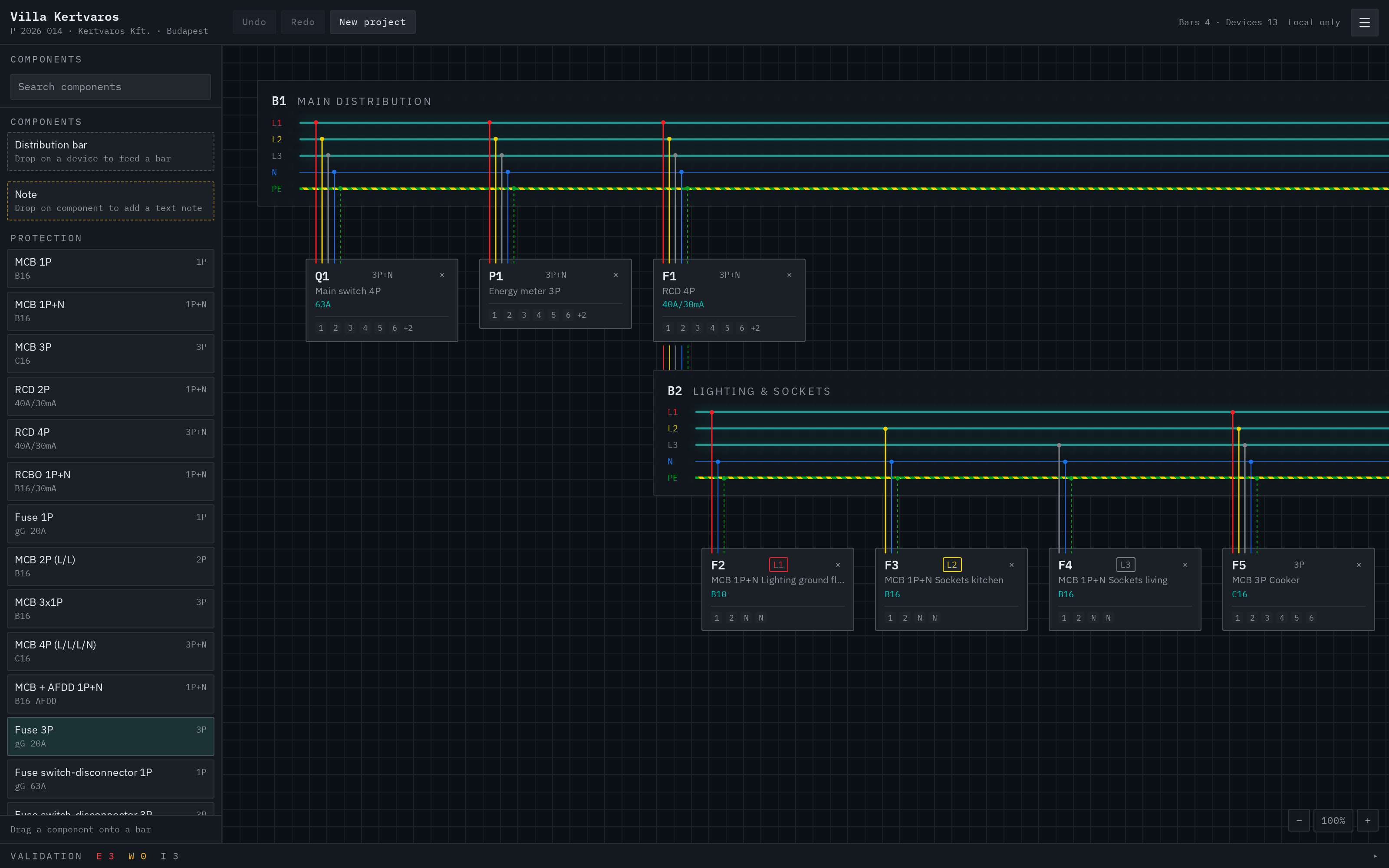
Task: Pick RCBO 1P+N B16/30mA component
Action: click(110, 481)
